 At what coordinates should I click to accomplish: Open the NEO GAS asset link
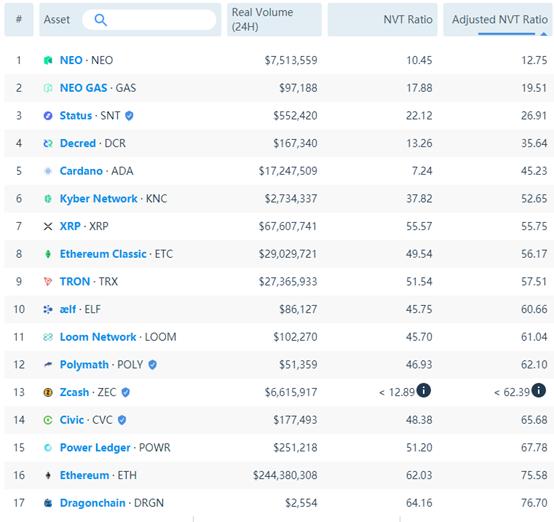pos(83,88)
